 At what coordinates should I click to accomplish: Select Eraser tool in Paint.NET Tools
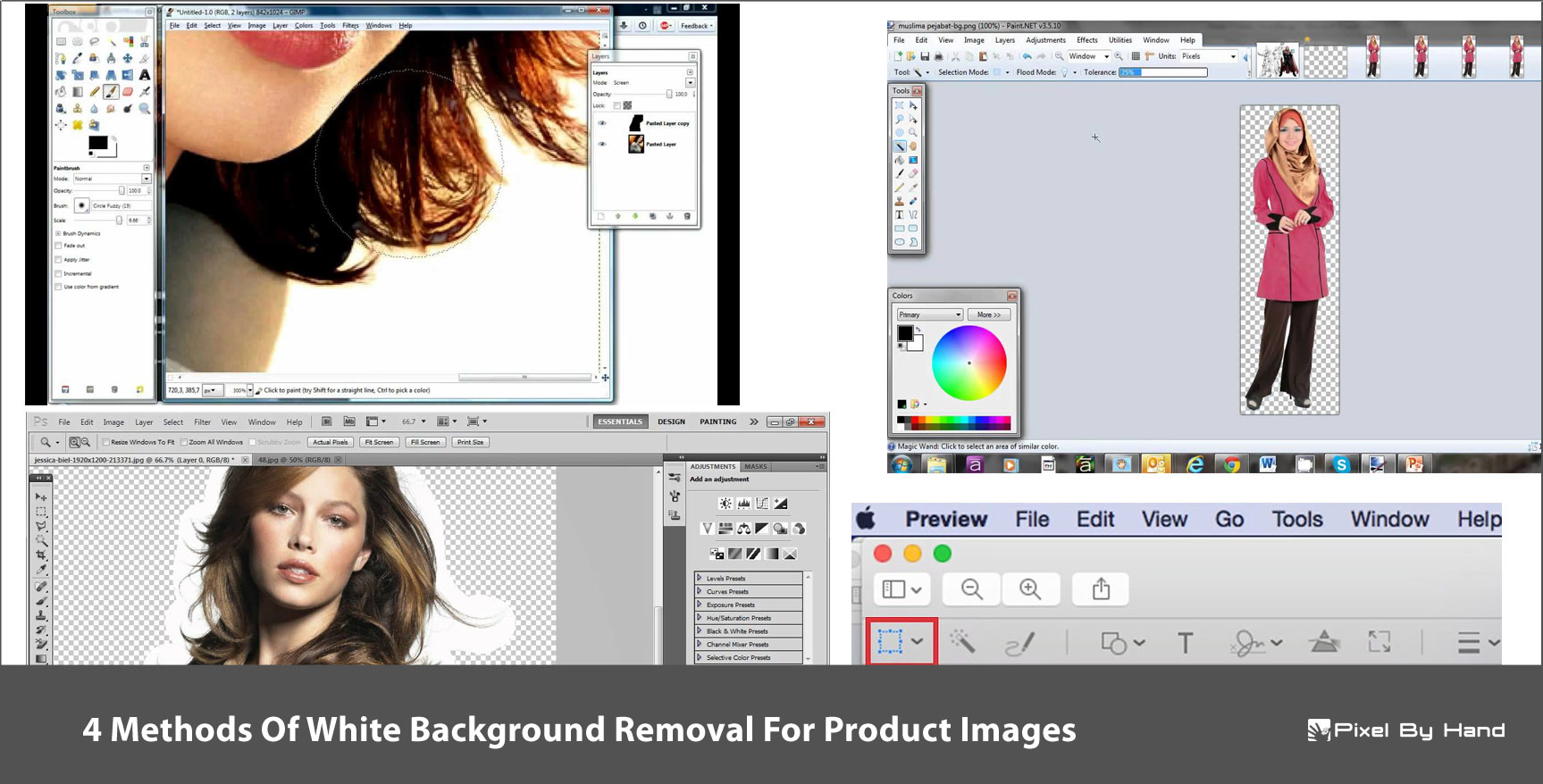[913, 173]
